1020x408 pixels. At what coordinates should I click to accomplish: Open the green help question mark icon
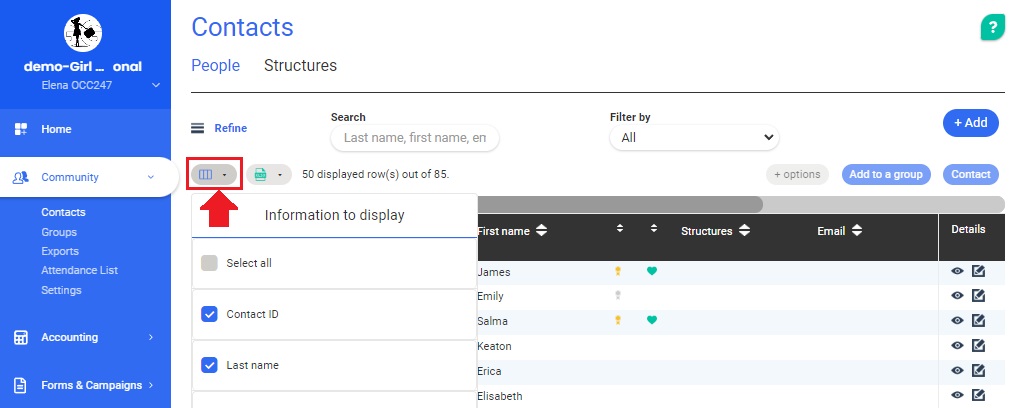pyautogui.click(x=992, y=27)
